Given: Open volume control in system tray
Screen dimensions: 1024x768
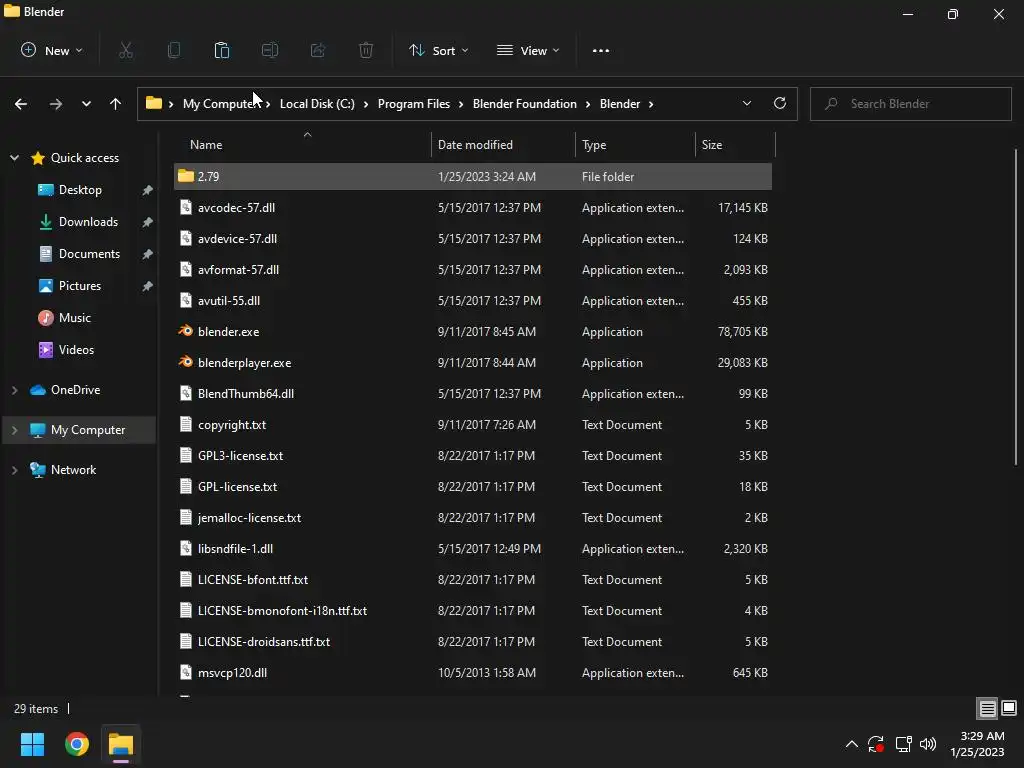Looking at the screenshot, I should [x=928, y=744].
